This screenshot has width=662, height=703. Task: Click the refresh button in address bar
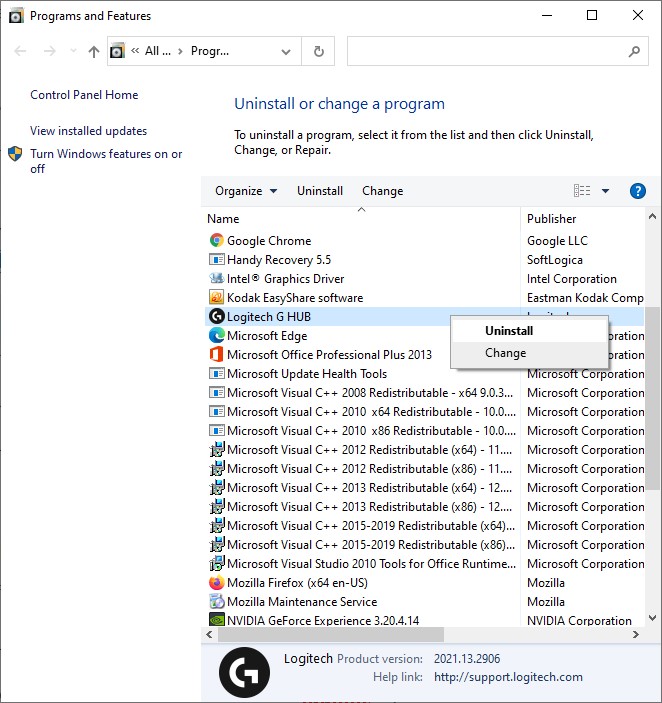point(318,51)
